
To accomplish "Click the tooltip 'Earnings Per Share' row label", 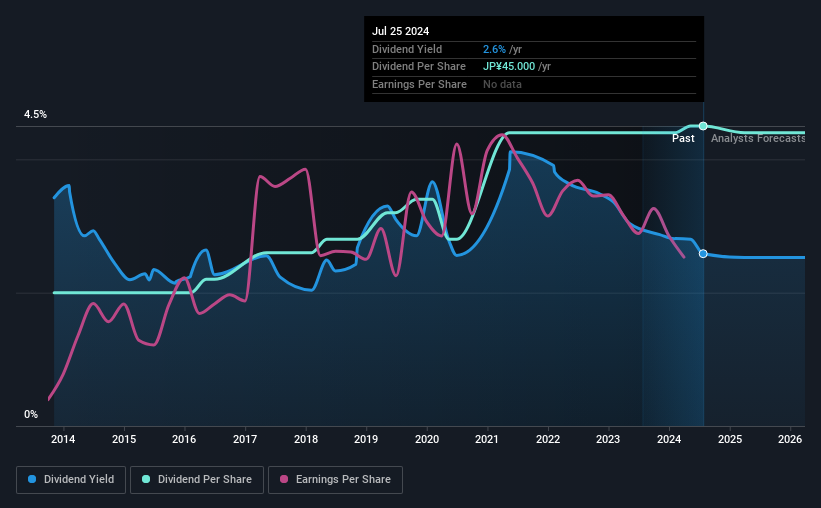I will pyautogui.click(x=419, y=84).
